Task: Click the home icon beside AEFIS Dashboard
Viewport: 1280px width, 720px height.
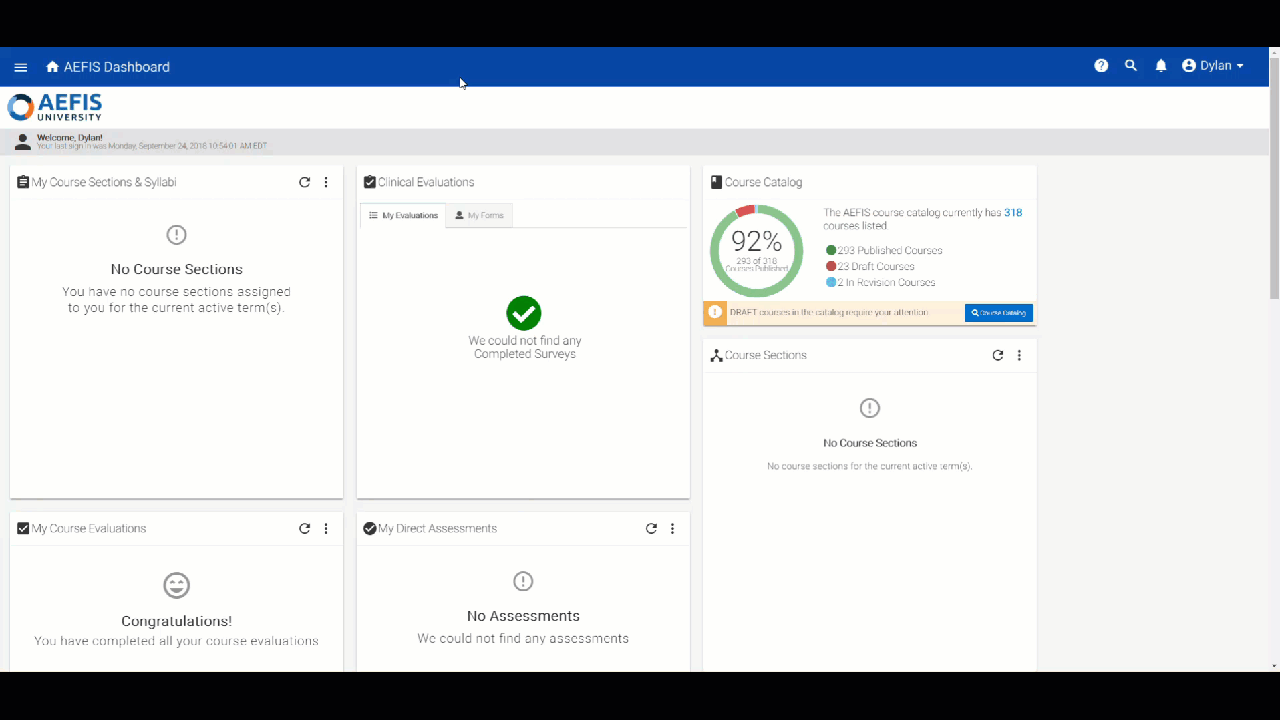Action: 53,67
